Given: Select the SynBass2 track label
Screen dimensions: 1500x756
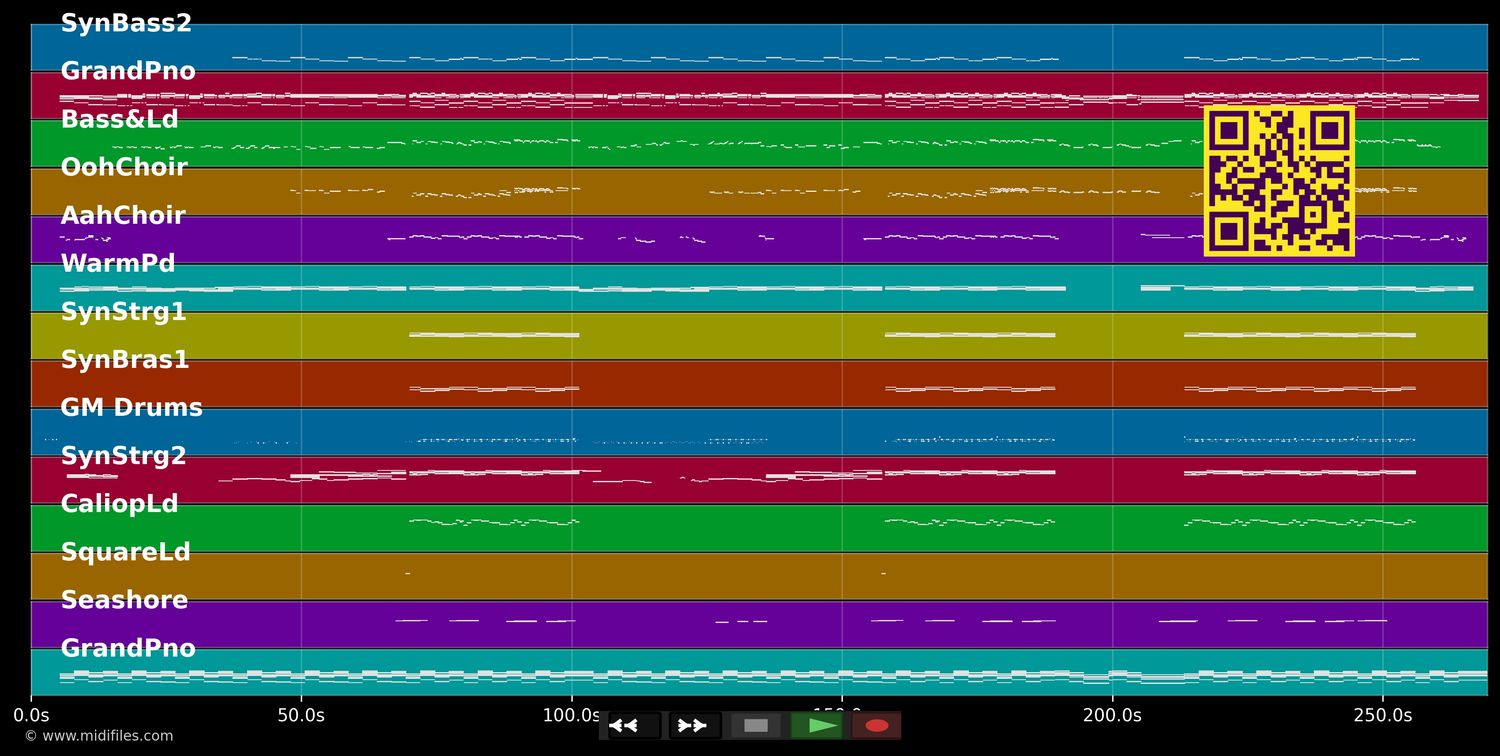Looking at the screenshot, I should (x=126, y=23).
